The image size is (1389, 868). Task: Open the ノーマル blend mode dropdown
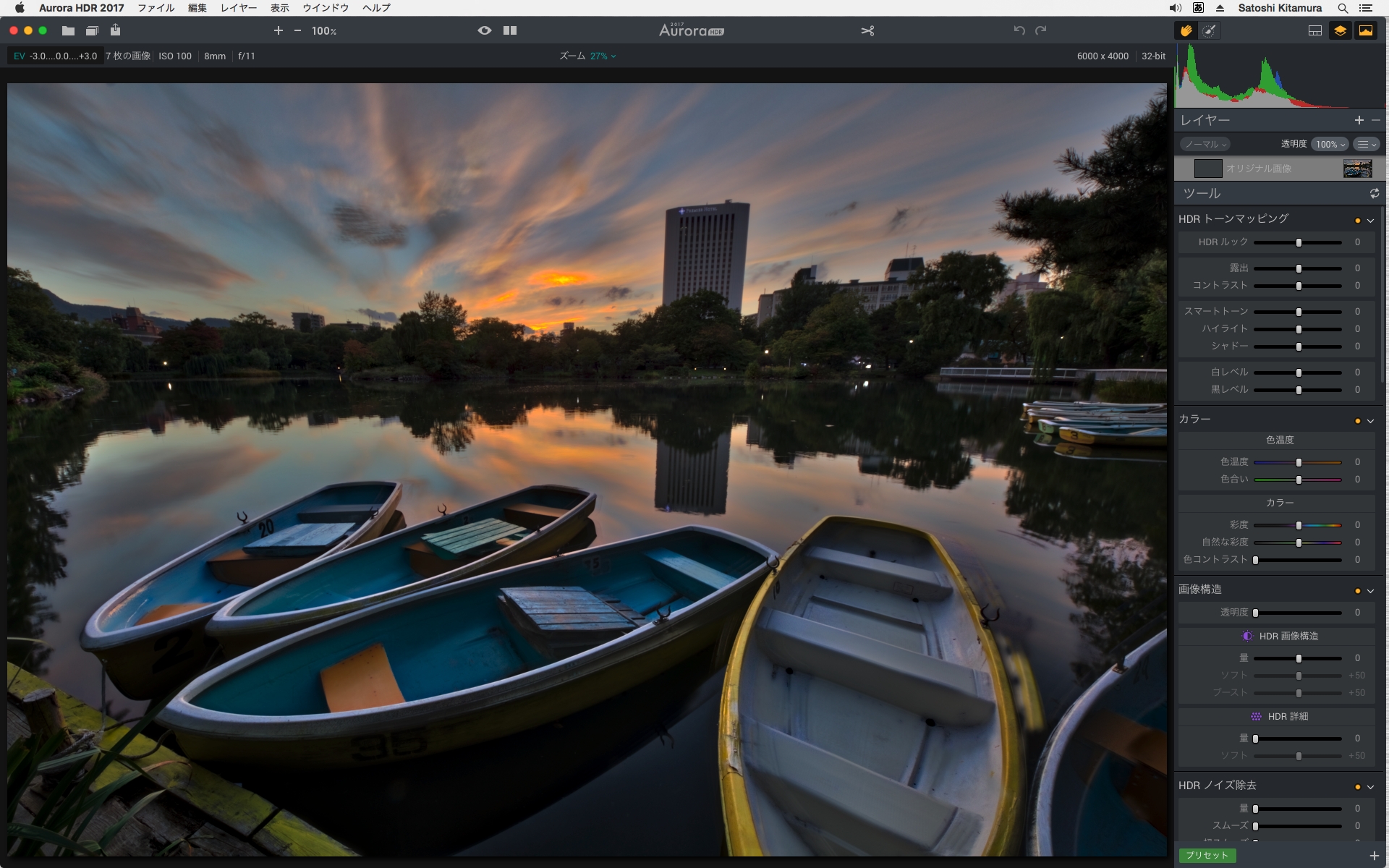click(x=1205, y=144)
